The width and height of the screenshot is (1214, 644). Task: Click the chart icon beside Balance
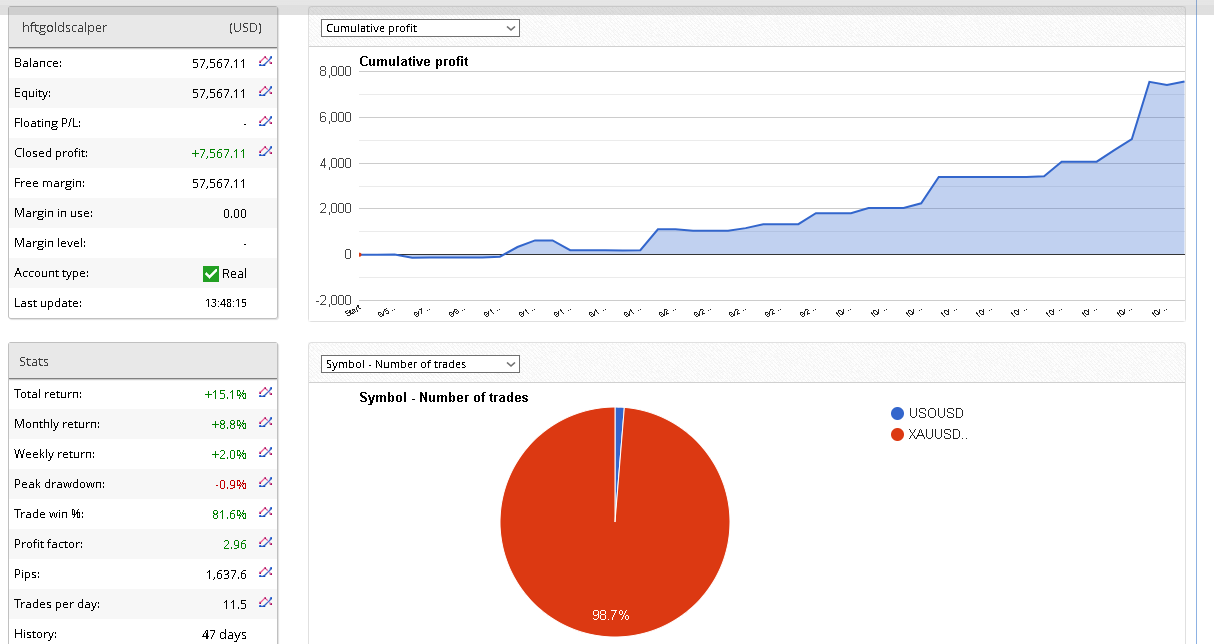[265, 62]
